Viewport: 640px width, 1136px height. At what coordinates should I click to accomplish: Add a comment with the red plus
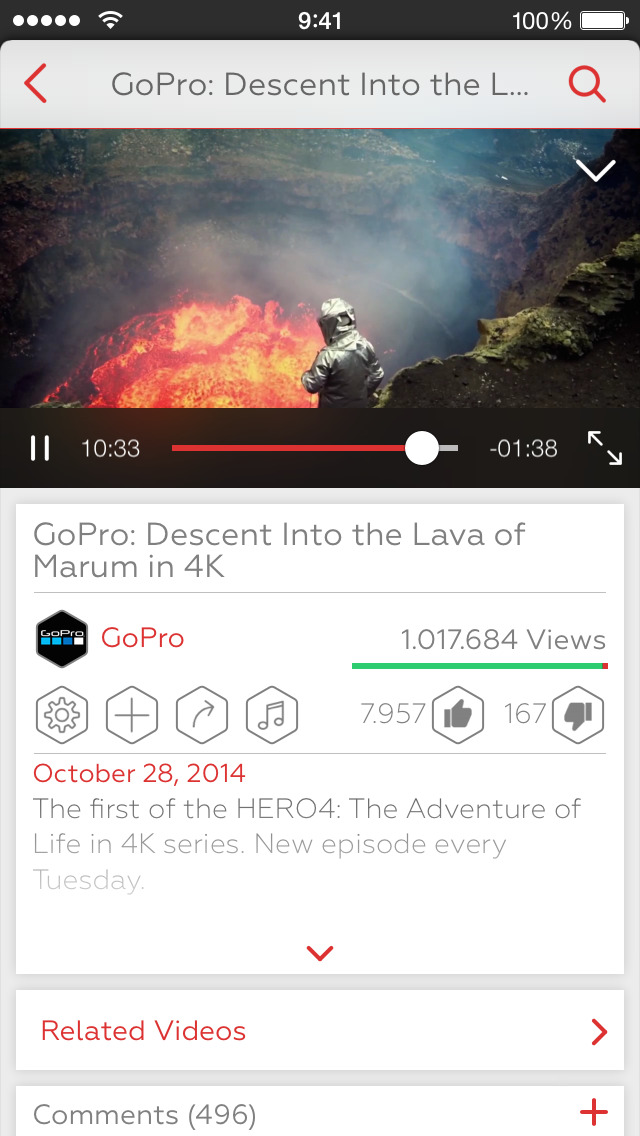[594, 1111]
